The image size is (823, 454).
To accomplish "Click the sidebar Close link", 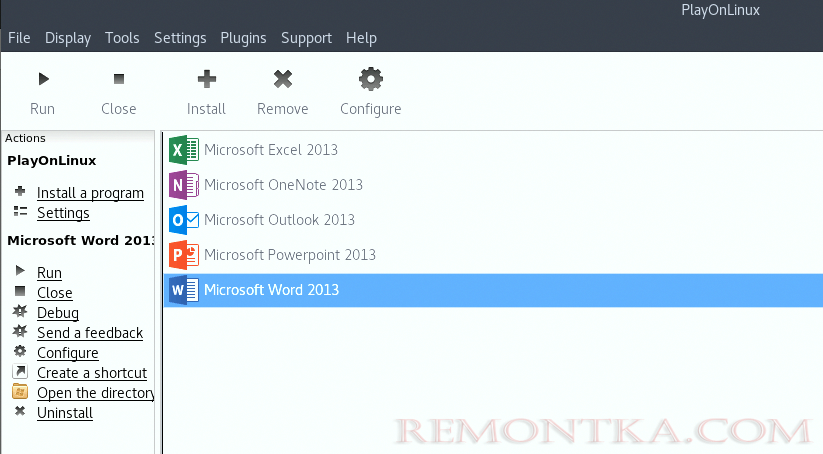I will (55, 293).
